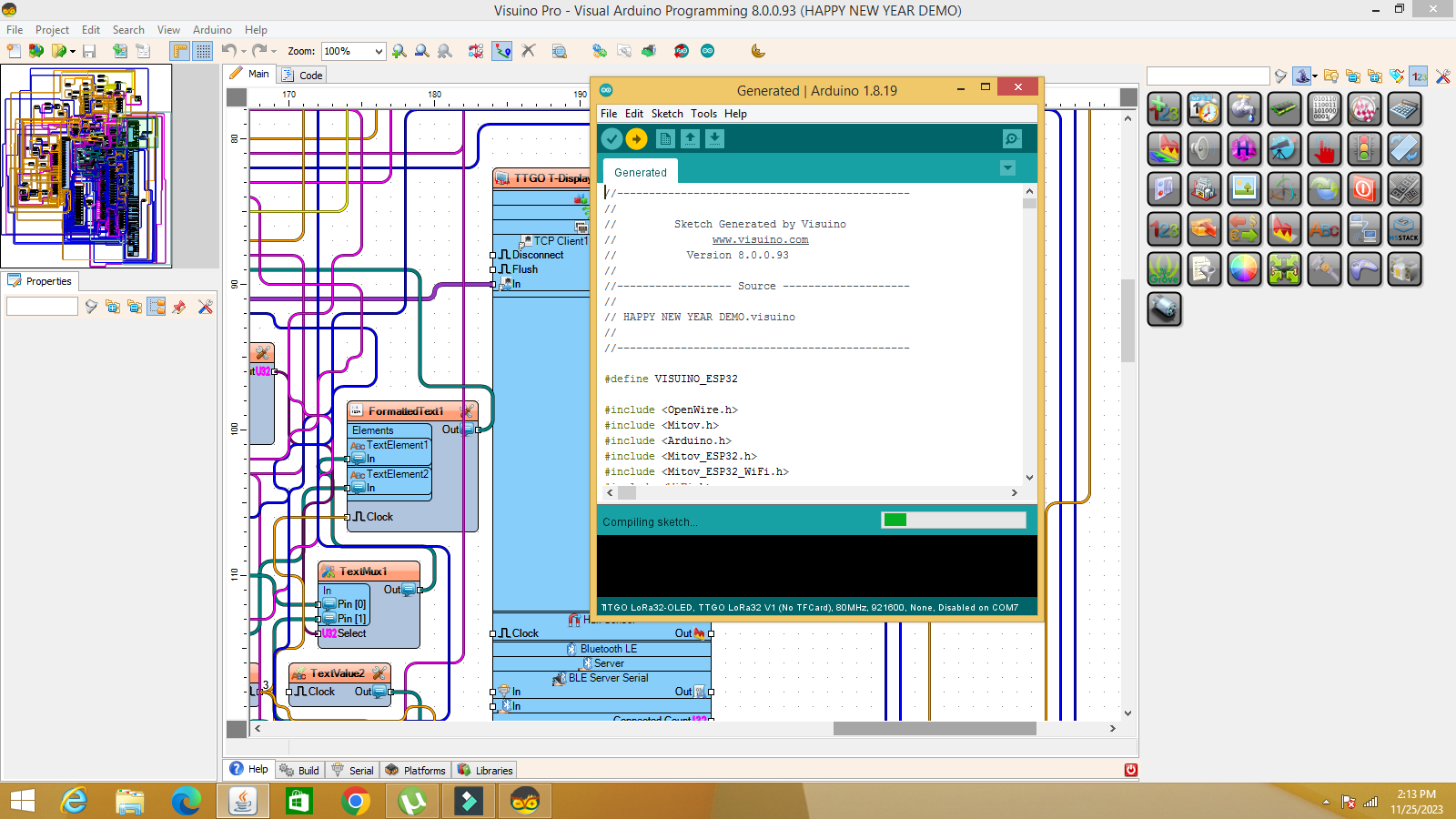Image resolution: width=1456 pixels, height=819 pixels.
Task: Open the Undo history dropdown arrow
Action: click(x=244, y=51)
